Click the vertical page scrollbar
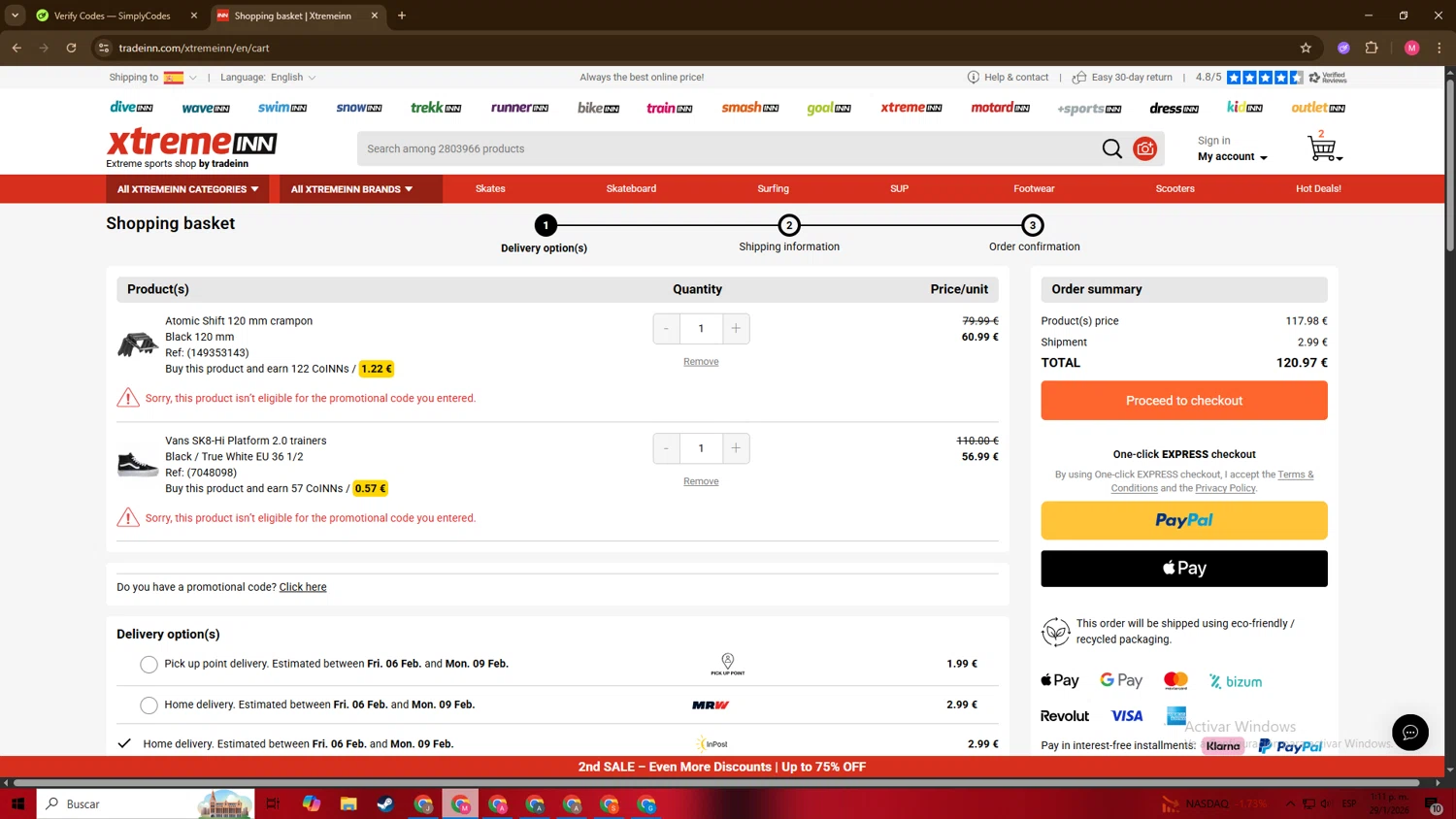 [x=1450, y=165]
